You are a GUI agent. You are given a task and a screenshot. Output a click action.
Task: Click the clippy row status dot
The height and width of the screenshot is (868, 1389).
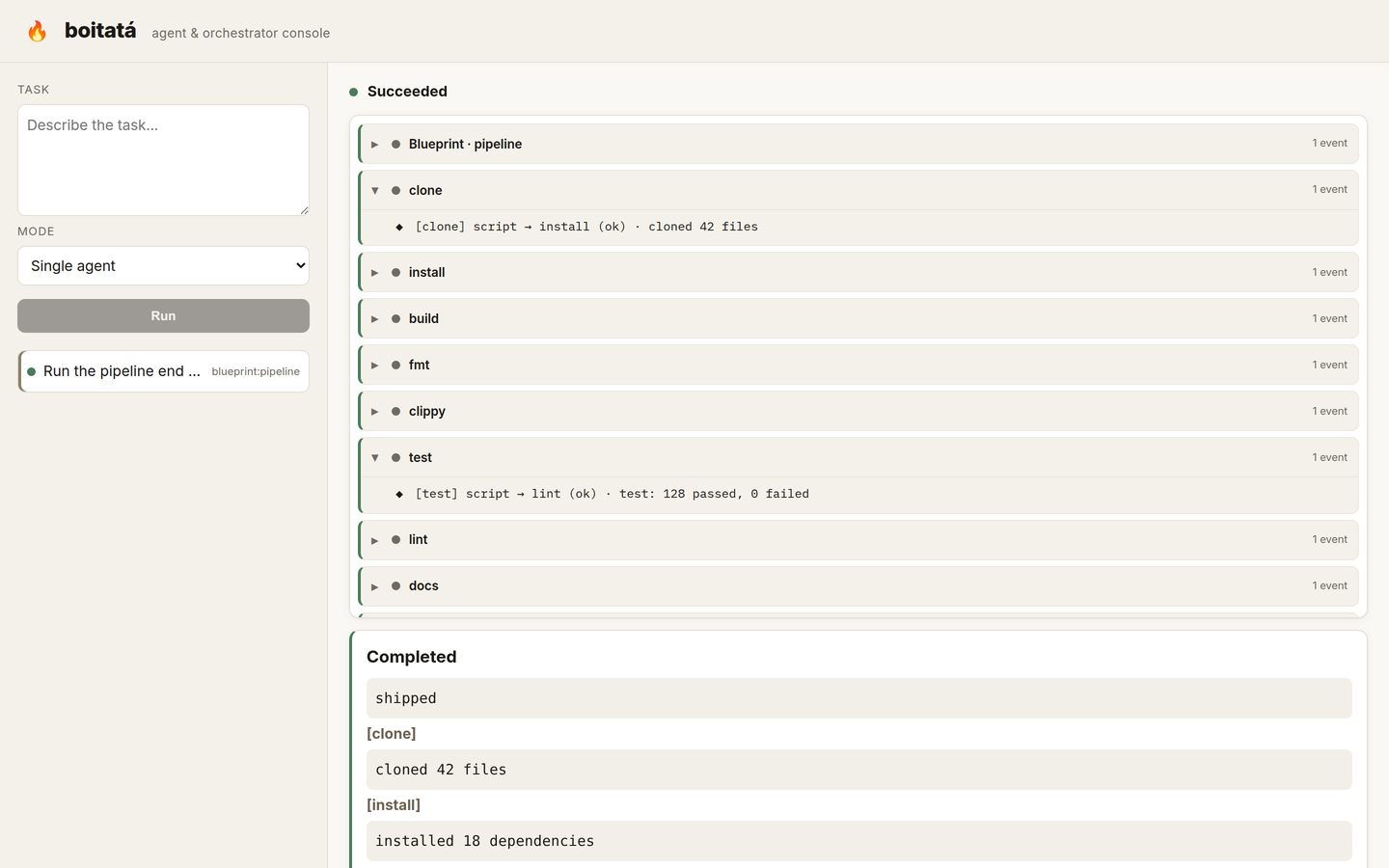395,411
